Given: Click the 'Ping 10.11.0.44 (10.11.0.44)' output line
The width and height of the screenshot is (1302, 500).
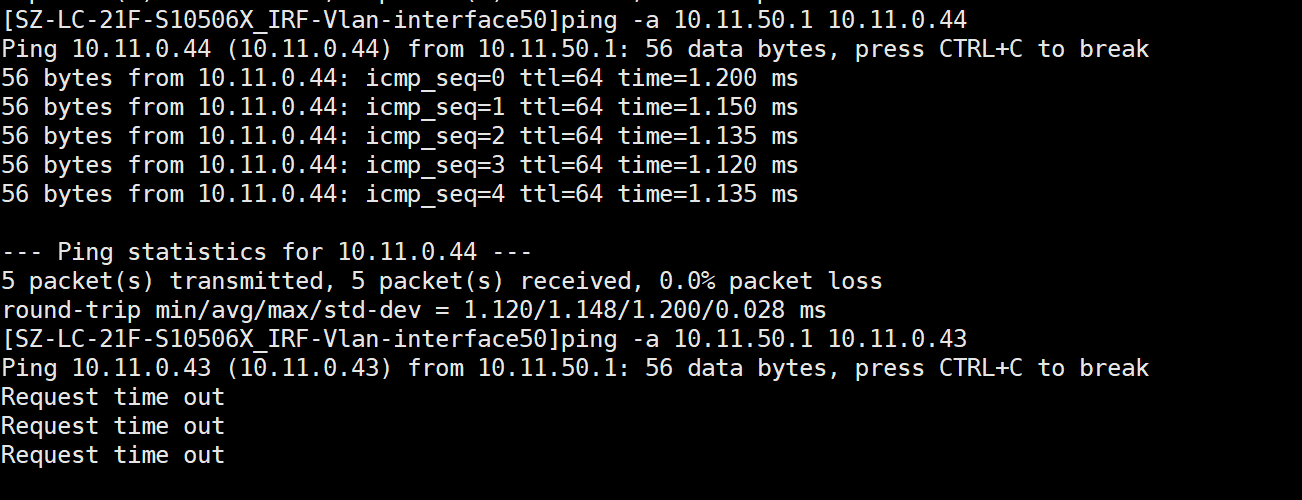Looking at the screenshot, I should [575, 49].
